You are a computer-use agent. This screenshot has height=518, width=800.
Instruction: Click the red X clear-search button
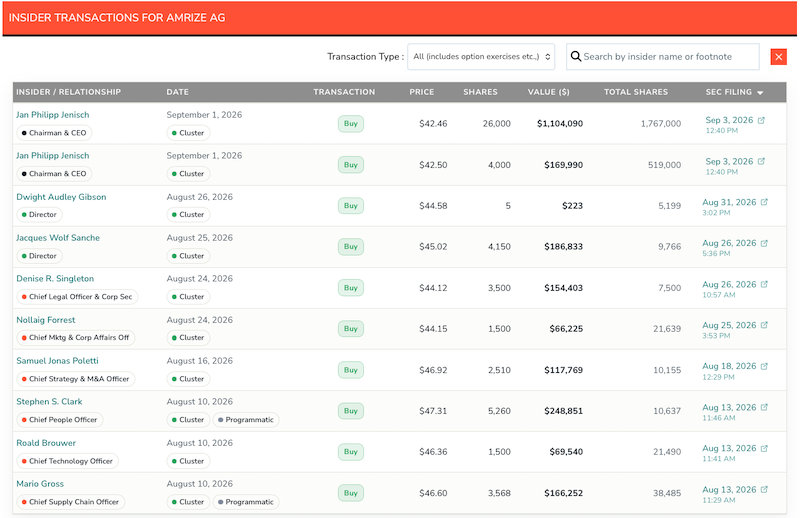tap(779, 57)
